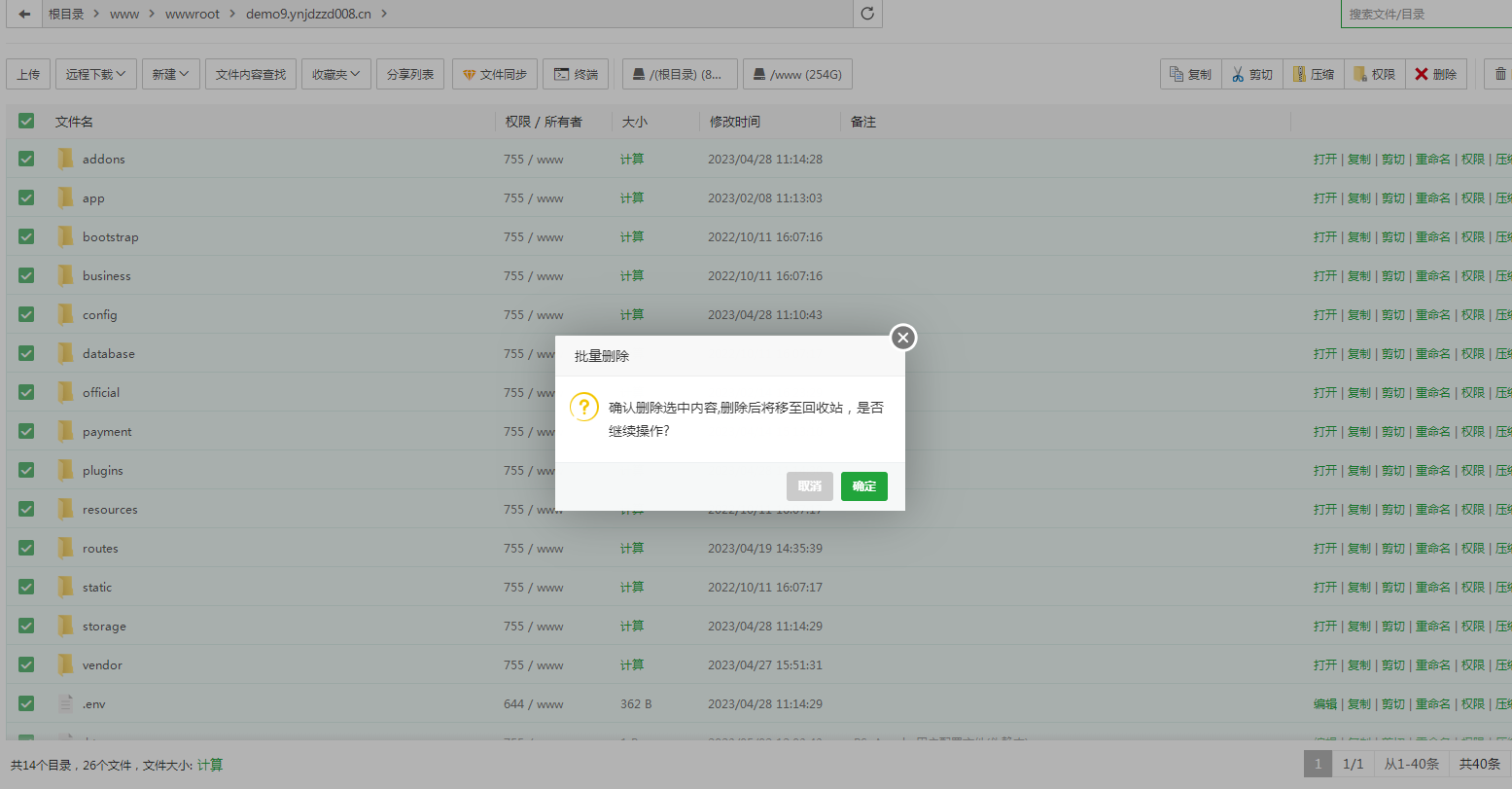This screenshot has width=1512, height=789.
Task: Open the 收藏夹 dropdown
Action: click(335, 74)
